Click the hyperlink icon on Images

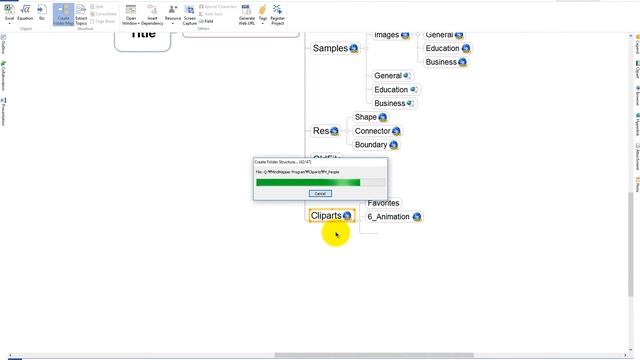point(405,36)
